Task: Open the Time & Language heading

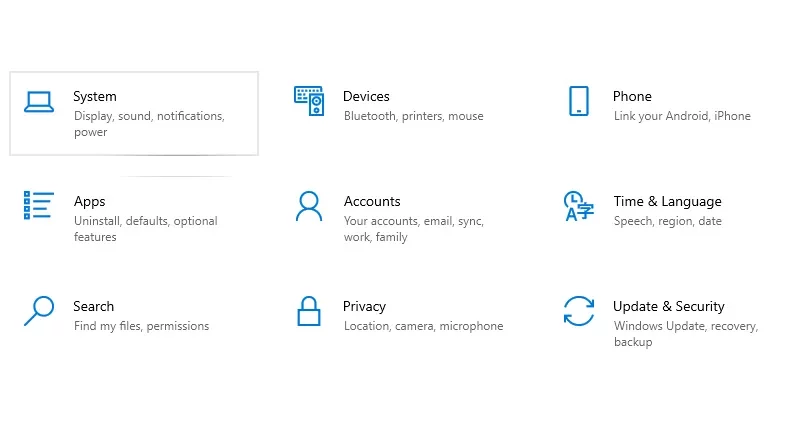Action: click(667, 201)
